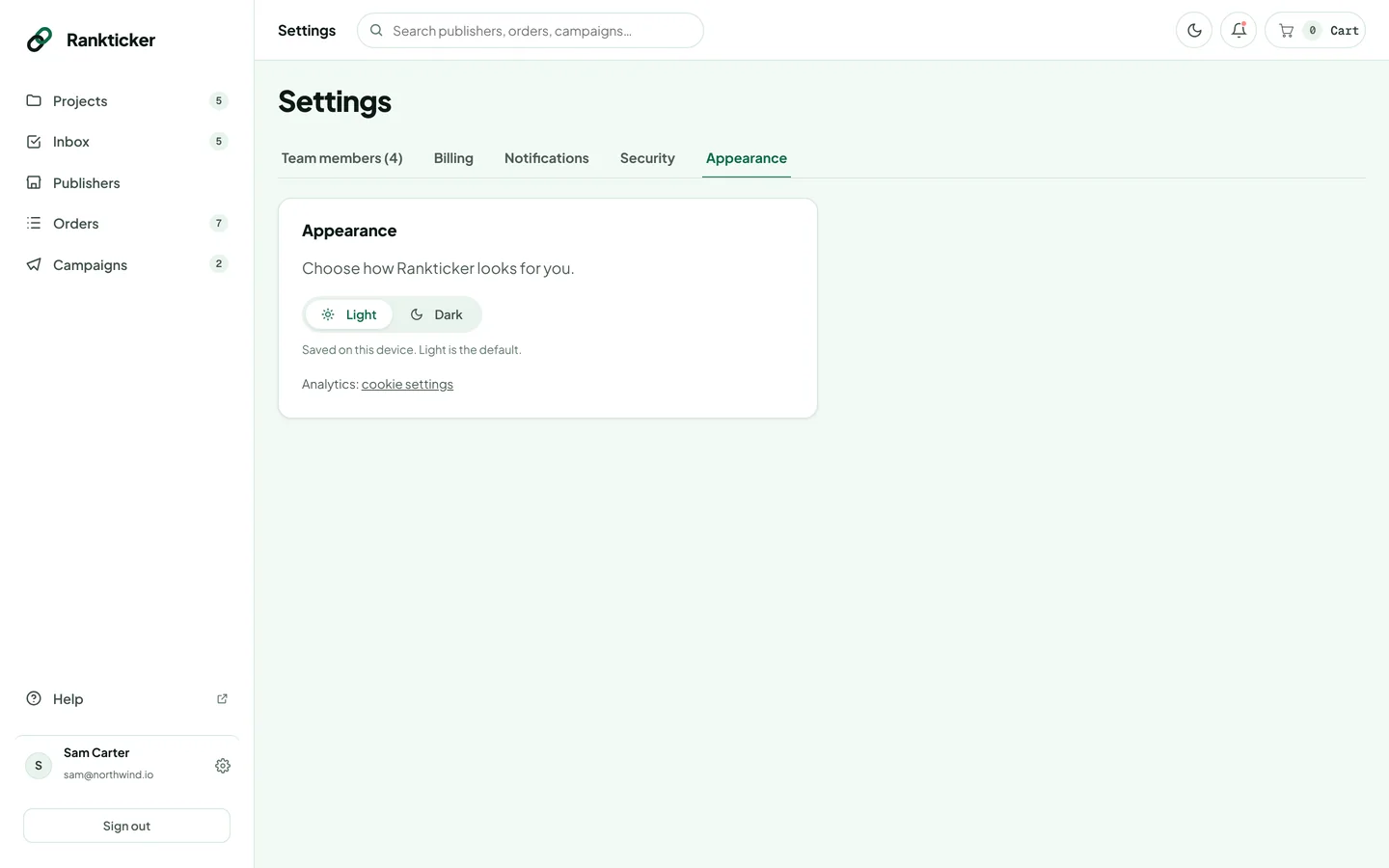The image size is (1389, 868).
Task: Select the Dark theme option
Action: pyautogui.click(x=436, y=315)
